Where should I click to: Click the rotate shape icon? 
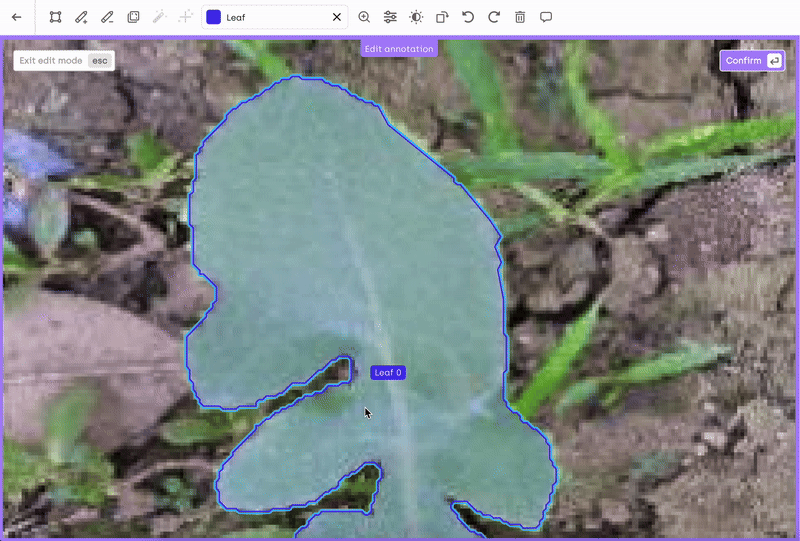click(x=442, y=17)
